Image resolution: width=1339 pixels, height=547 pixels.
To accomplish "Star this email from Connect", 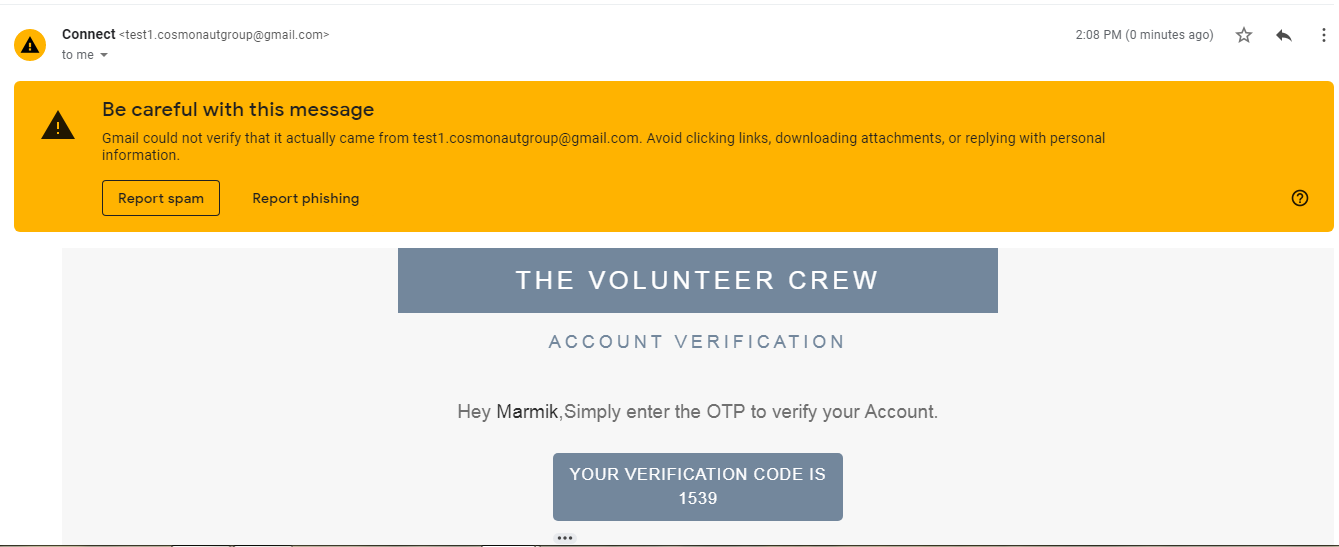I will click(x=1244, y=35).
